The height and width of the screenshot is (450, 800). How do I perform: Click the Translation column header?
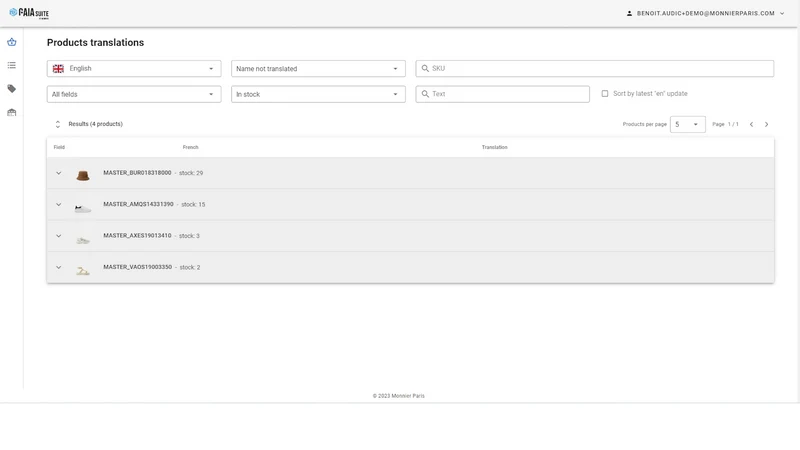click(x=494, y=147)
